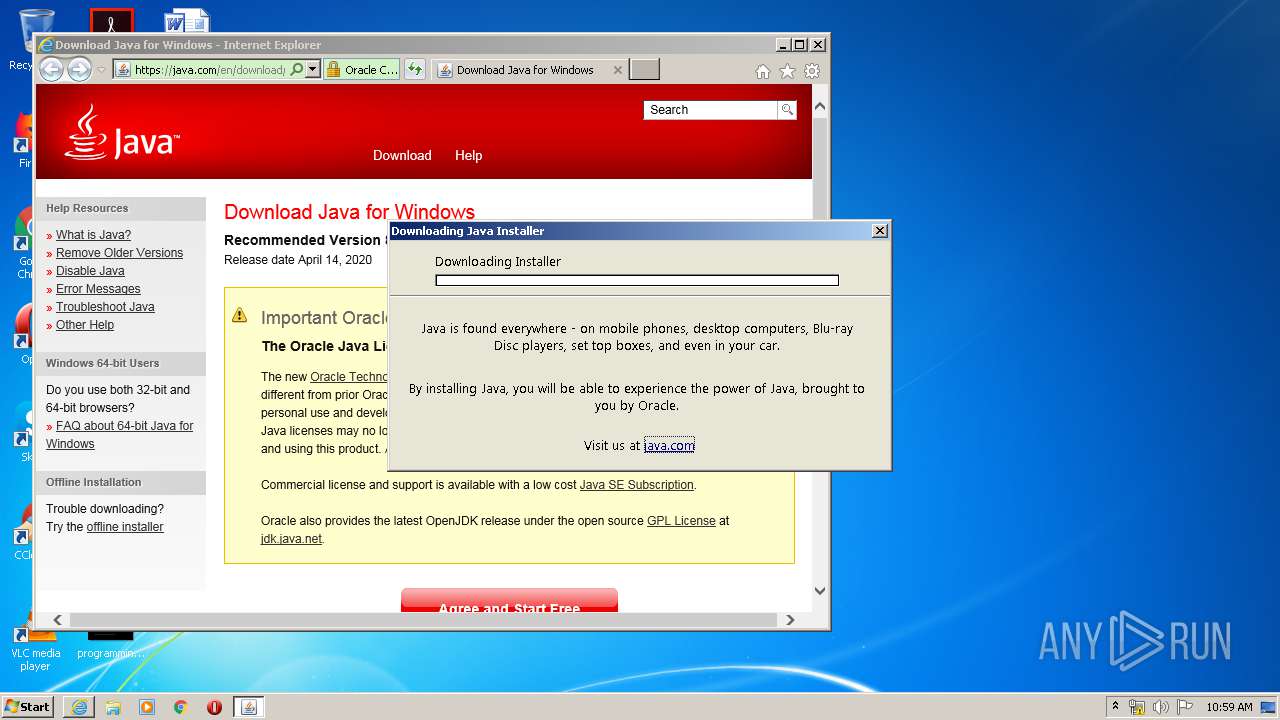Screen dimensions: 1280x720
Task: Click the yellow warning icon in license notice
Action: [239, 315]
